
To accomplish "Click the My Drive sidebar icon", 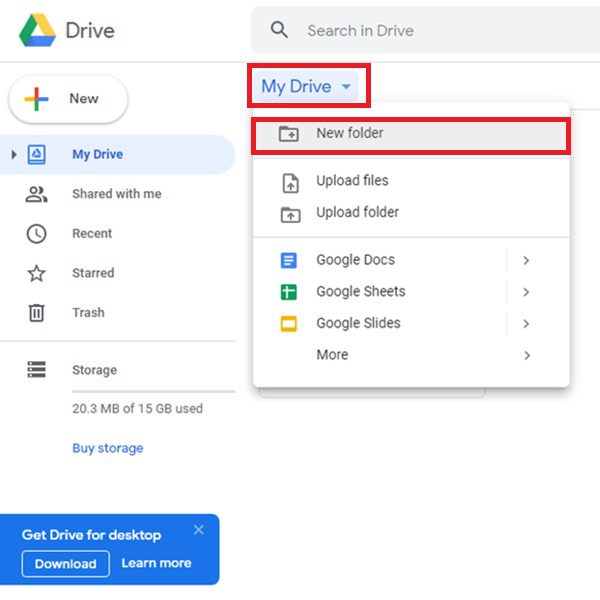I will [36, 155].
